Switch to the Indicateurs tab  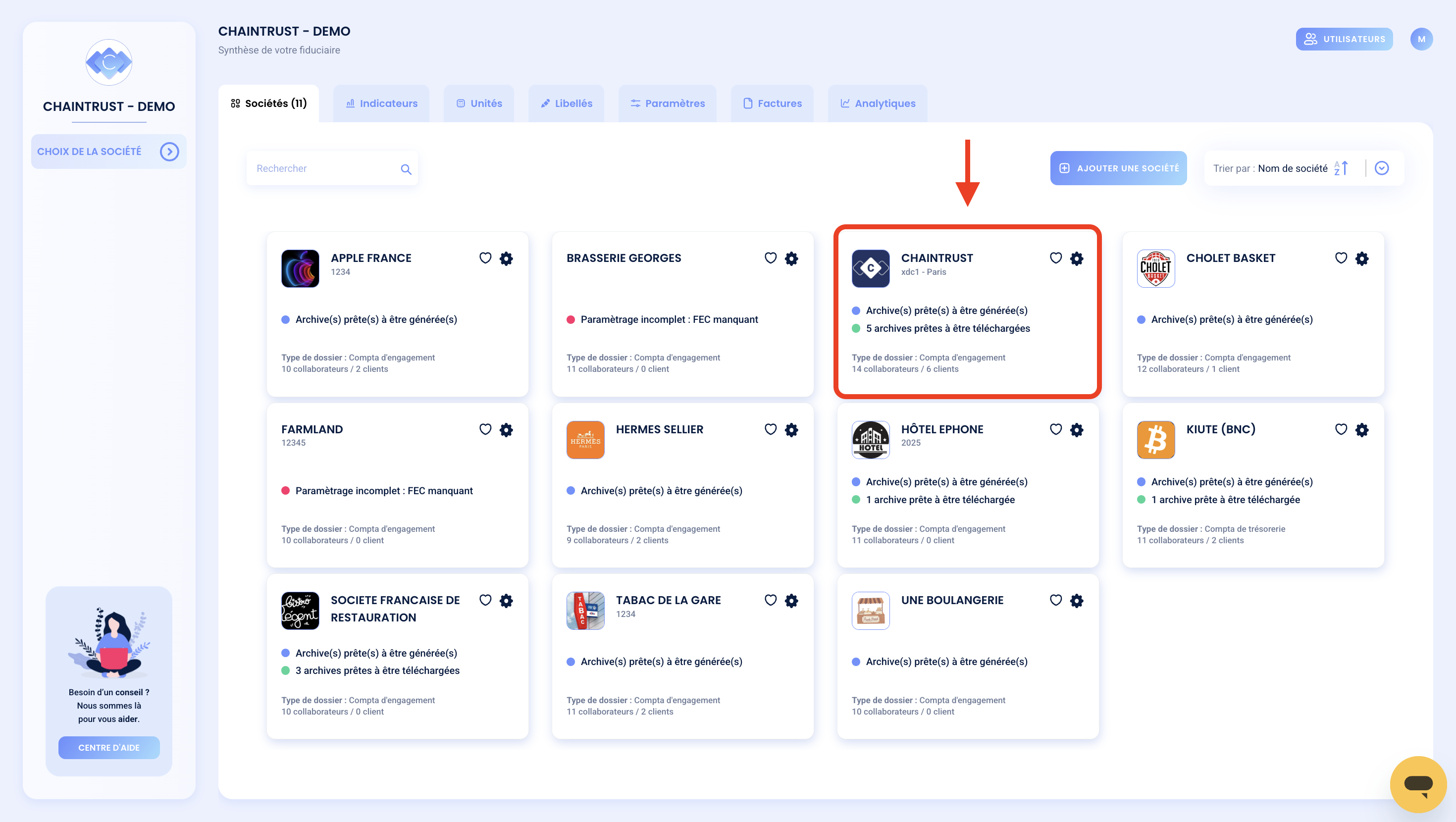pyautogui.click(x=381, y=103)
